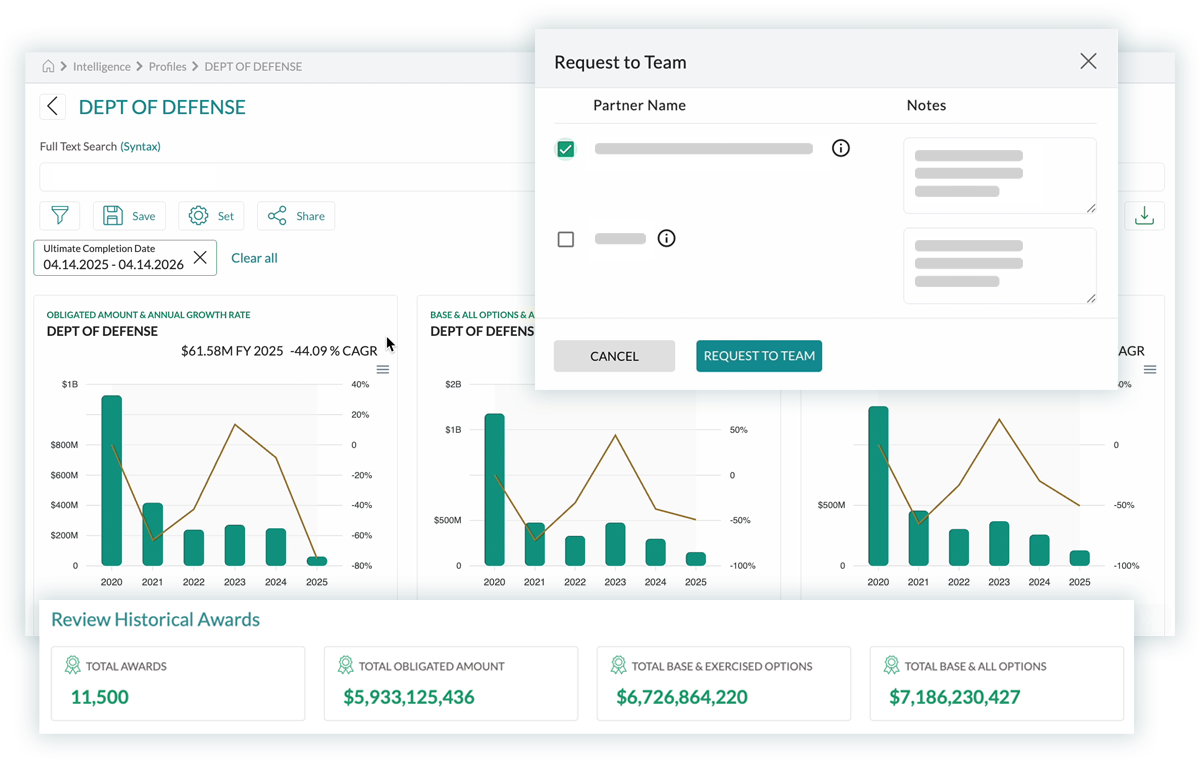Image resolution: width=1200 pixels, height=763 pixels.
Task: Click the Partner Name column header
Action: tap(639, 105)
